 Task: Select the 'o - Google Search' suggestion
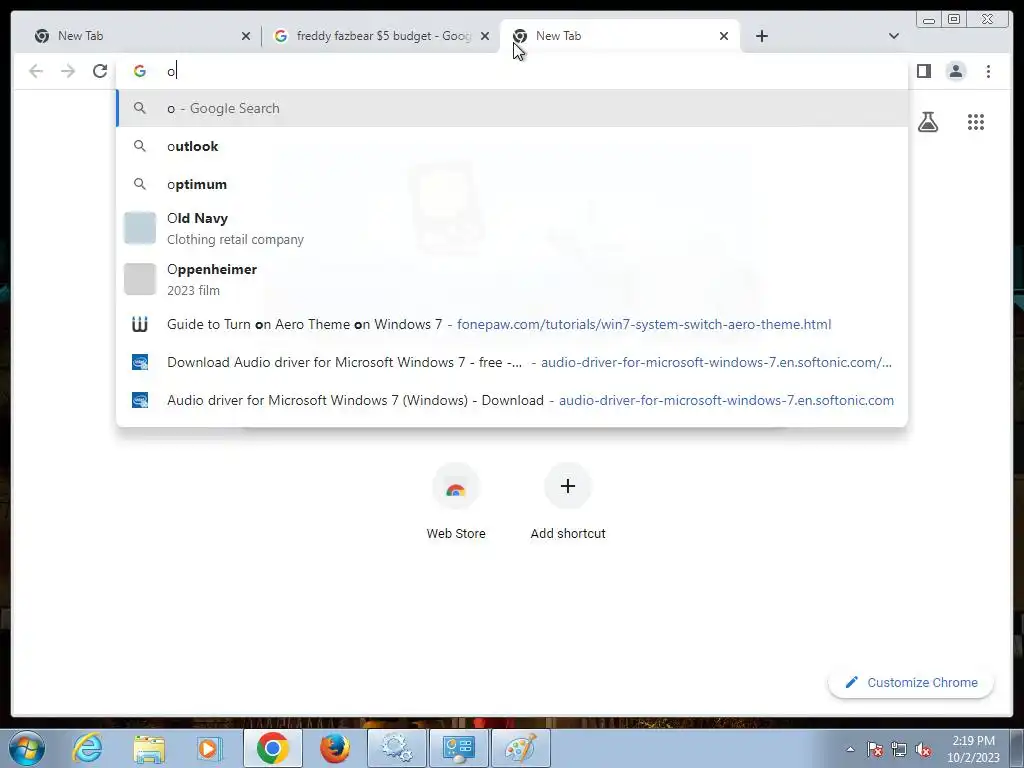[512, 108]
